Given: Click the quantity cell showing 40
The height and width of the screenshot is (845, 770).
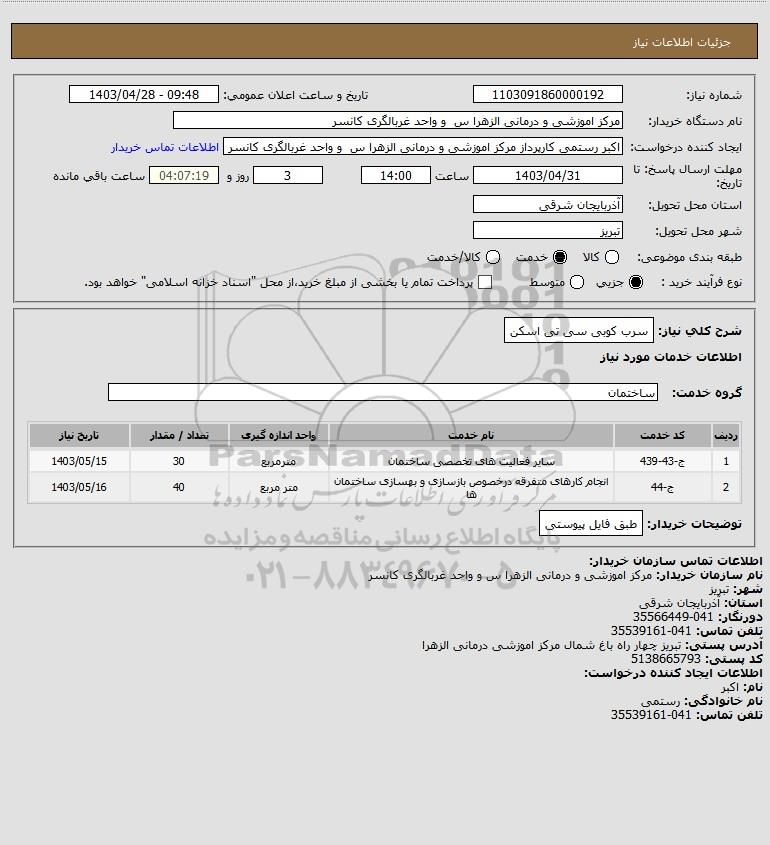Looking at the screenshot, I should 179,487.
